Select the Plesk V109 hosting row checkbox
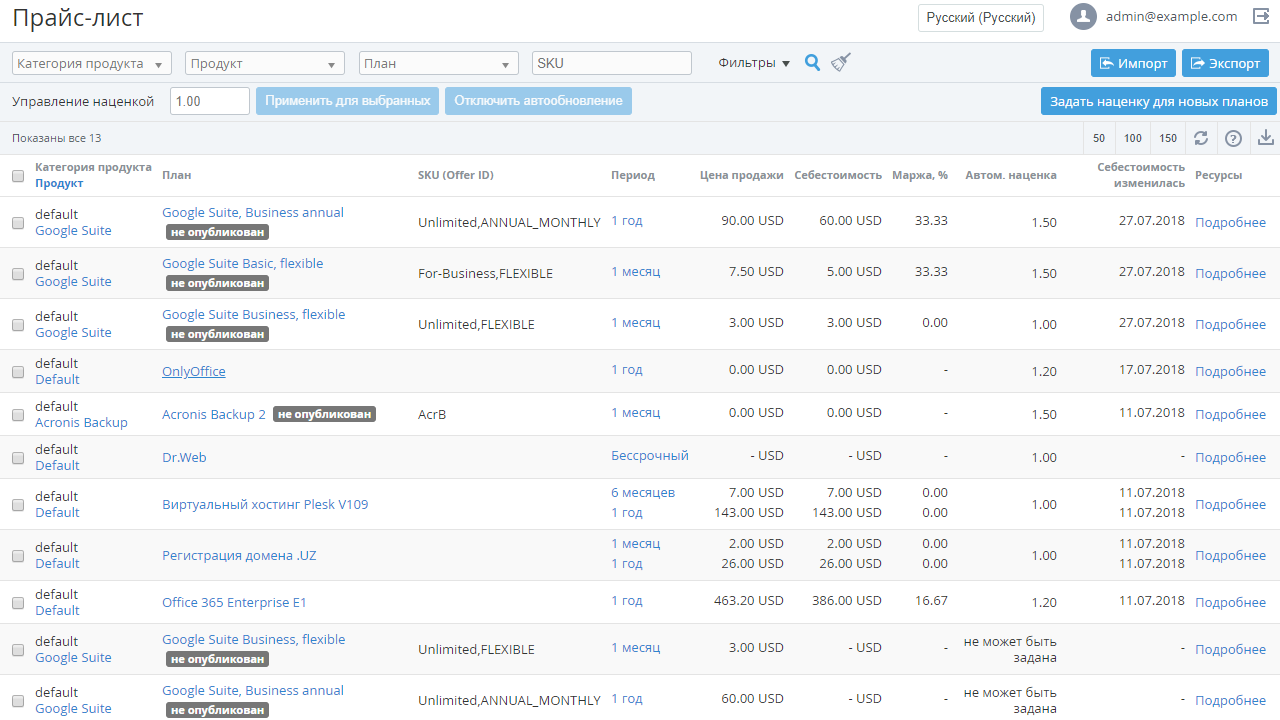Viewport: 1280px width, 720px height. (x=18, y=505)
